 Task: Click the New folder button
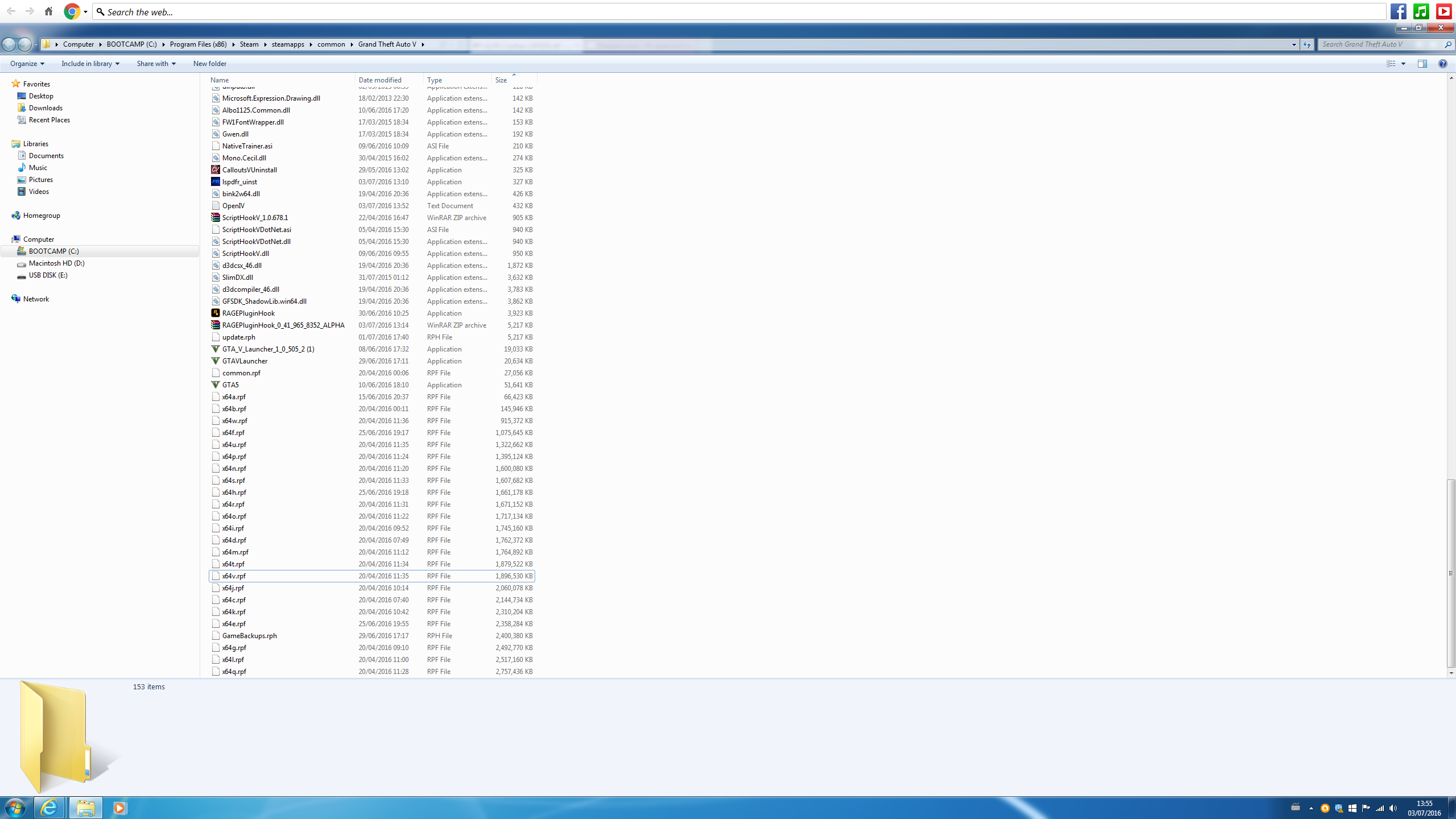pyautogui.click(x=209, y=64)
